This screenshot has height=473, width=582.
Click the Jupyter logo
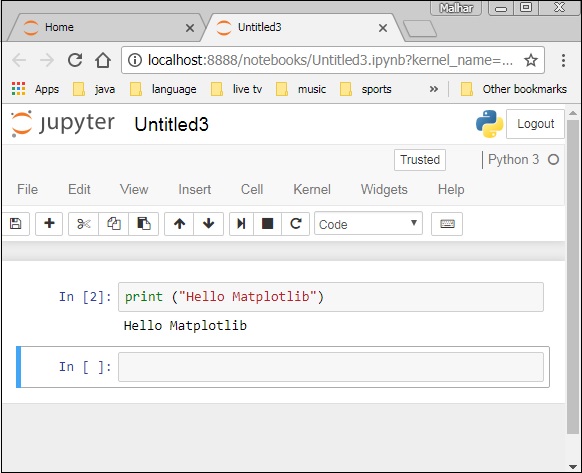(63, 124)
